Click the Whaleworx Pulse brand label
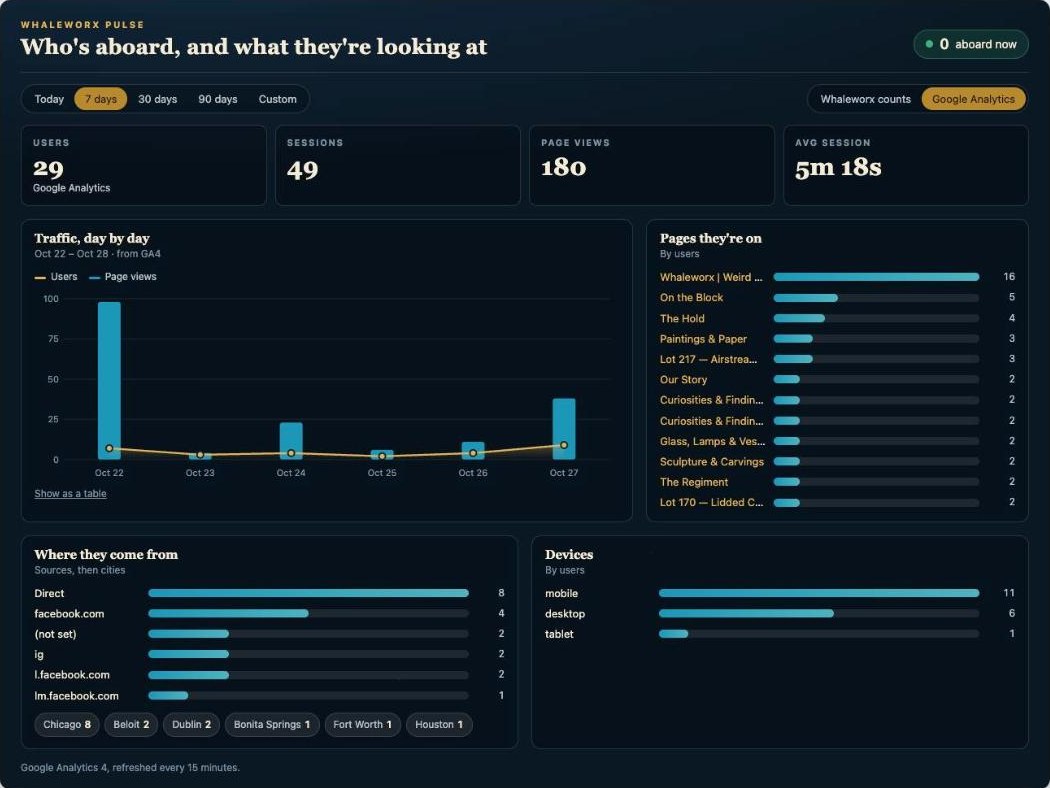 (x=82, y=25)
